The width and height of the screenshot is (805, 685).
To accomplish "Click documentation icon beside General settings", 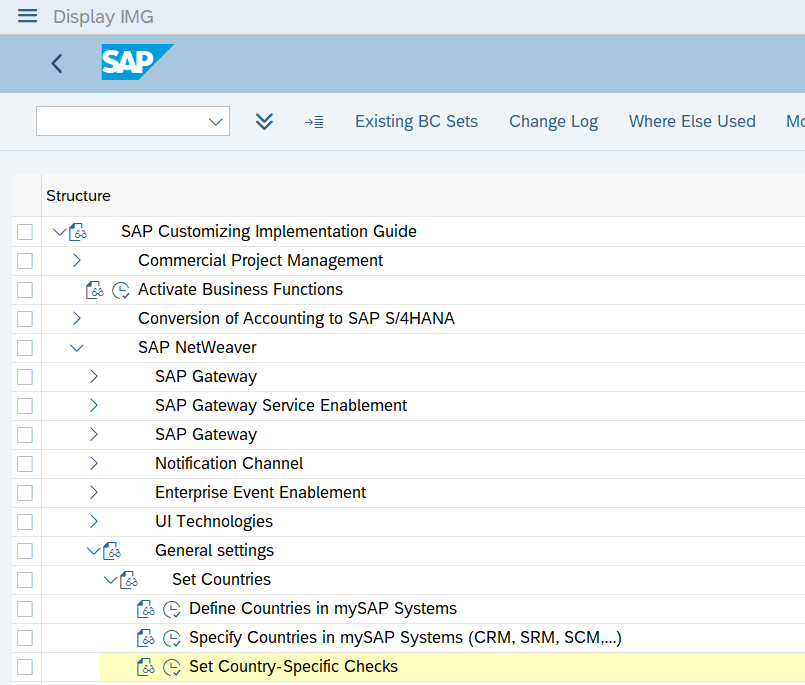I will coord(112,551).
